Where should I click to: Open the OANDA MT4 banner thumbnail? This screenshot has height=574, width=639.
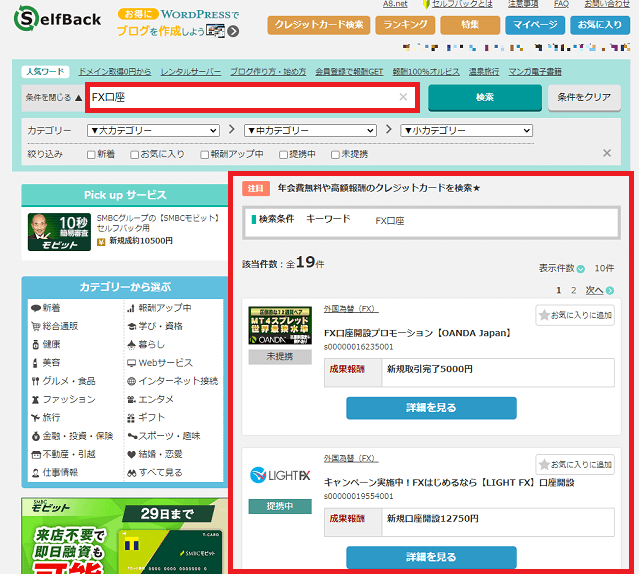click(280, 325)
